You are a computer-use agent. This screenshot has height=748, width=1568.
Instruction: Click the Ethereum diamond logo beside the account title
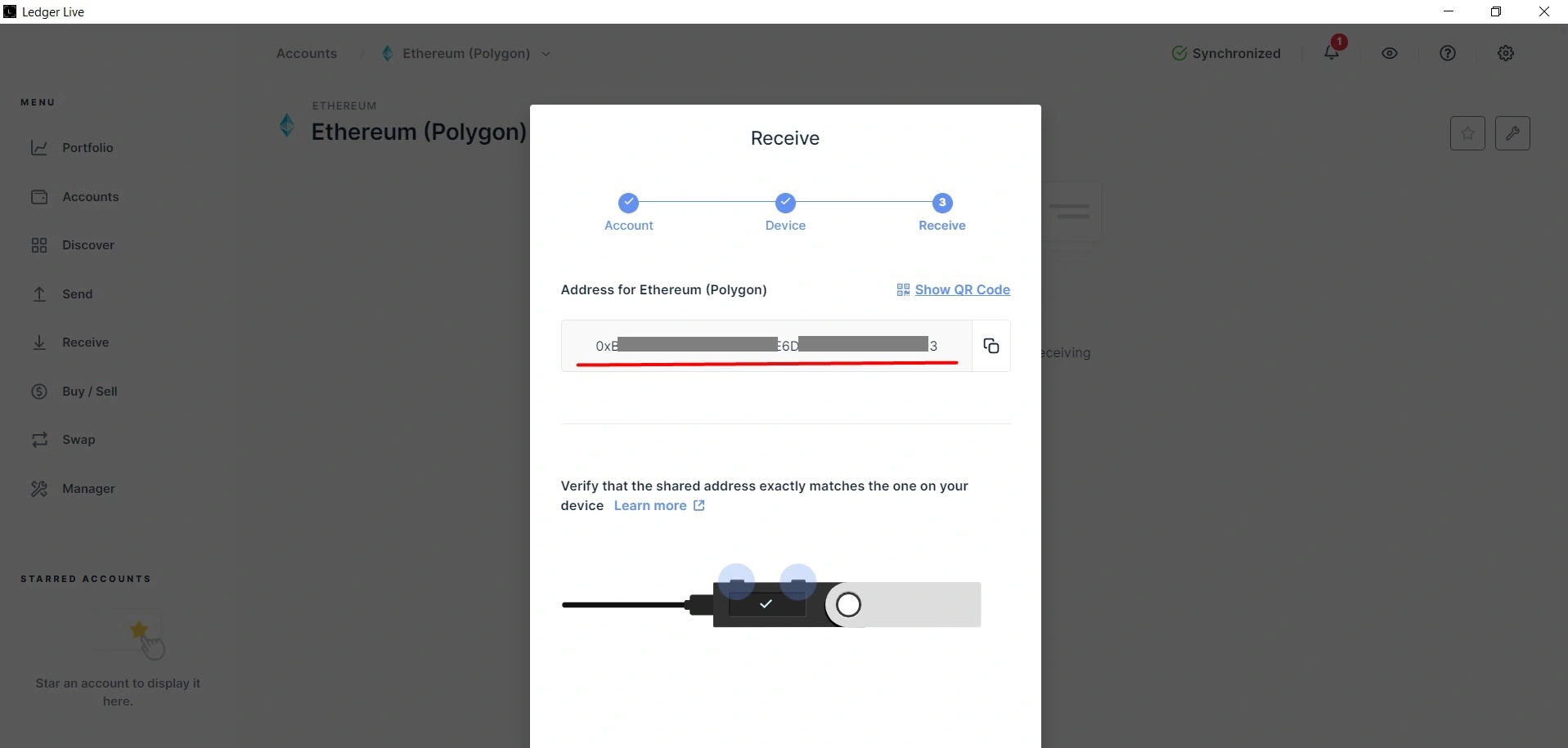(x=286, y=125)
